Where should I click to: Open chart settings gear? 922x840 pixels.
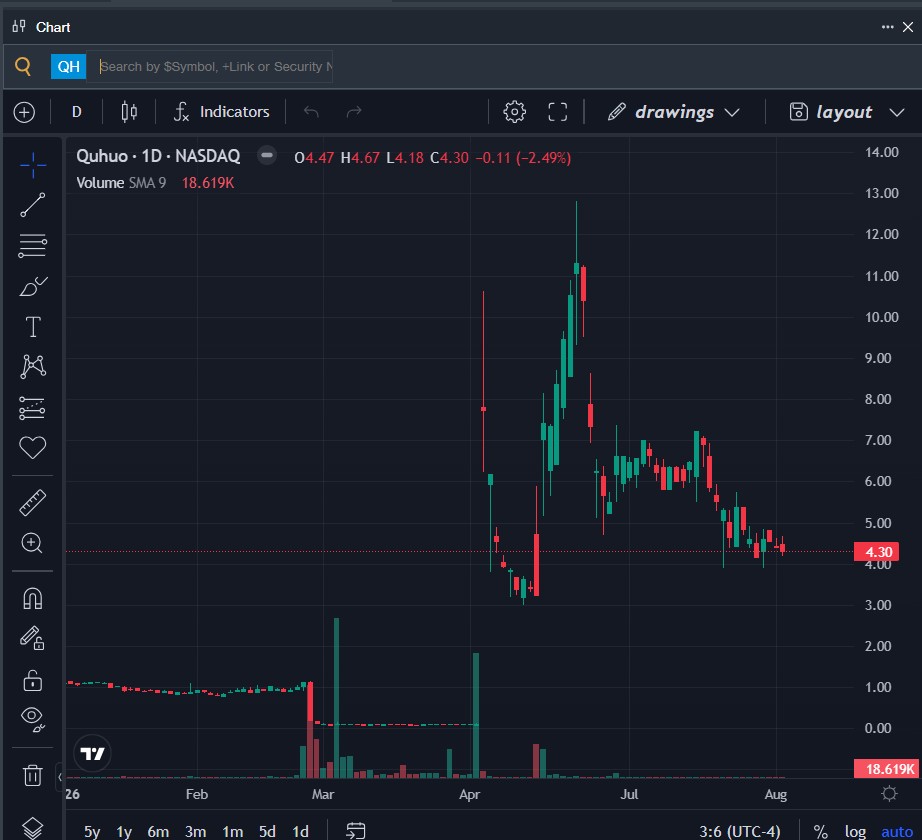515,112
